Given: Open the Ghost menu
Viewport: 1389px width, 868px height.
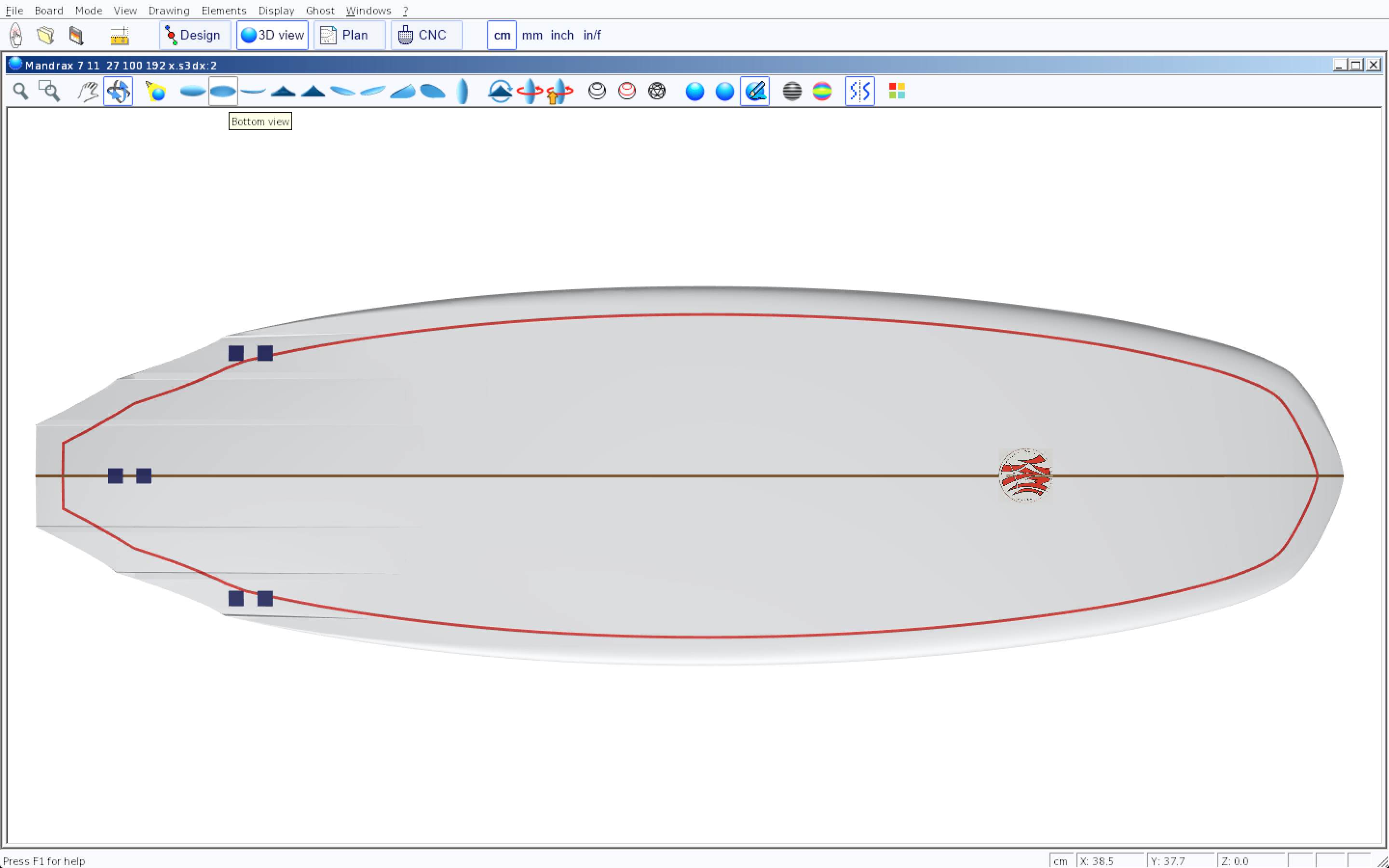Looking at the screenshot, I should click(320, 10).
